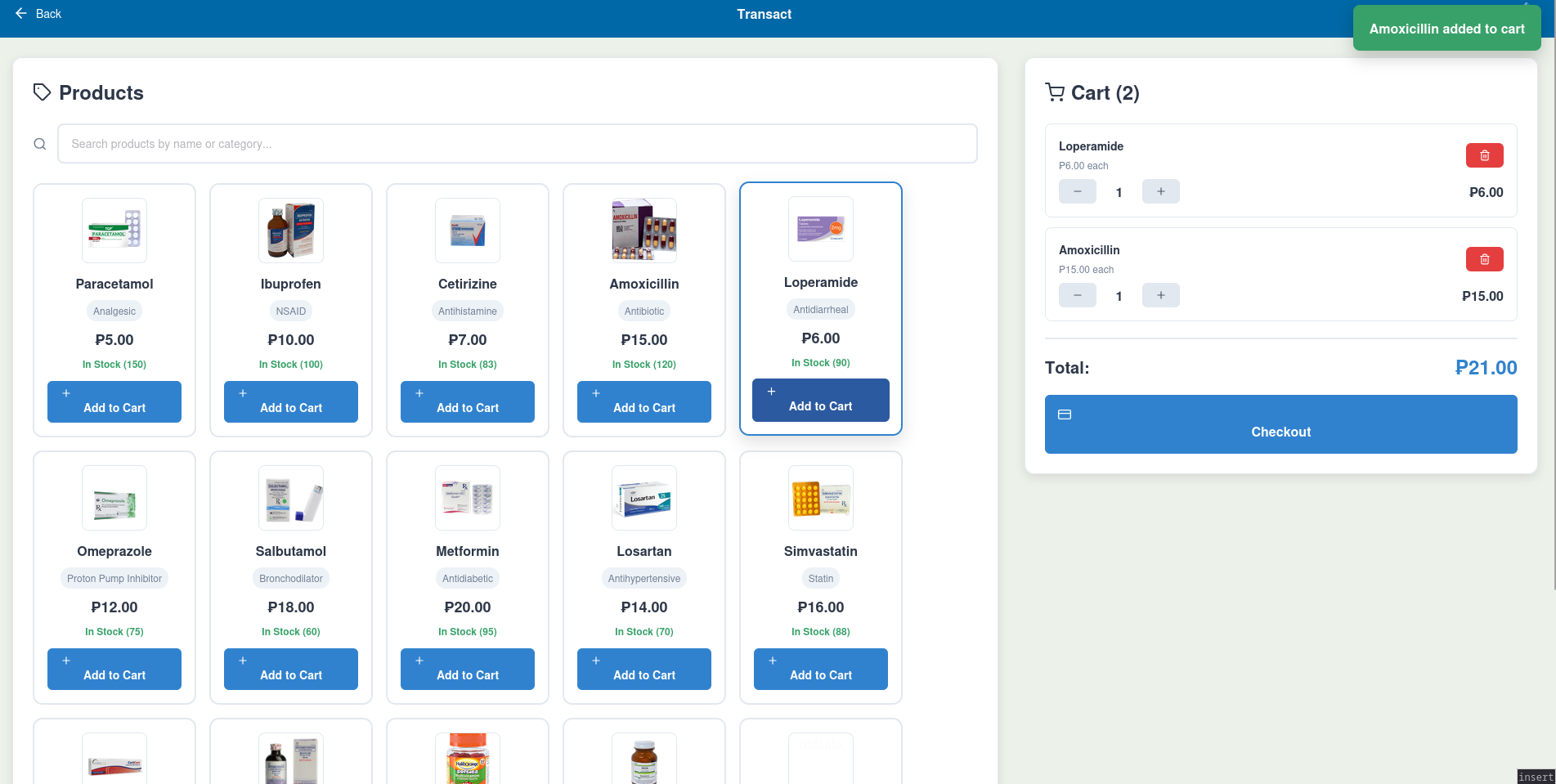Add Salbutamol to the cart
The width and height of the screenshot is (1556, 784).
[291, 669]
